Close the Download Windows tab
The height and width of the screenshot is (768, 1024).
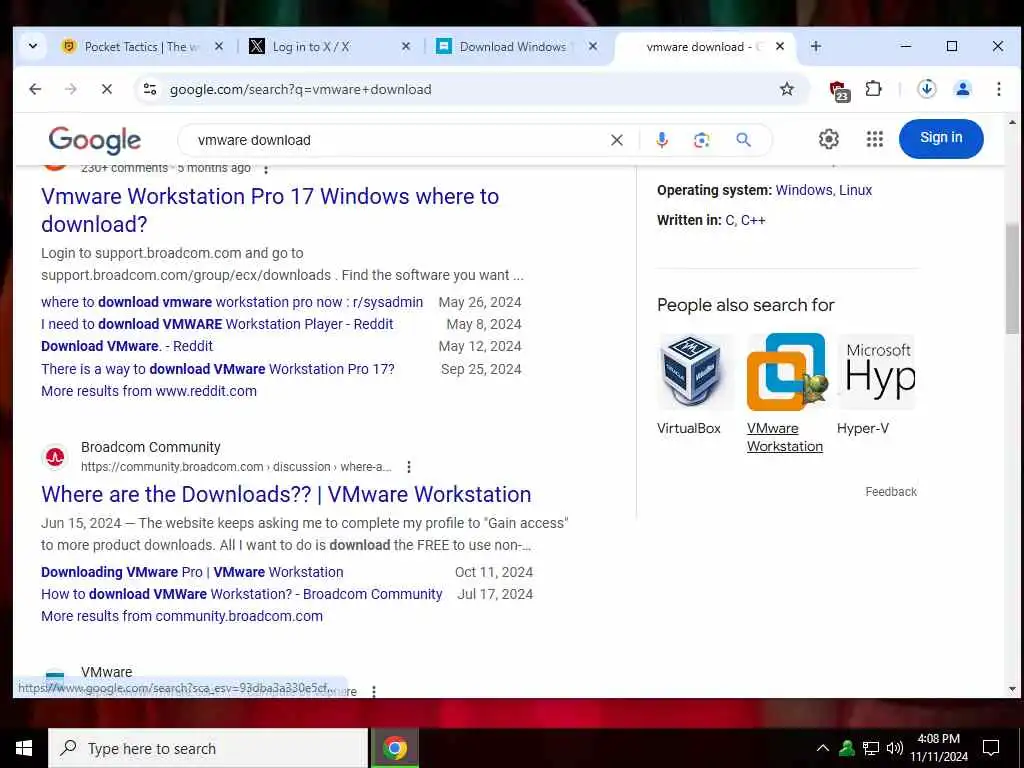click(x=592, y=46)
